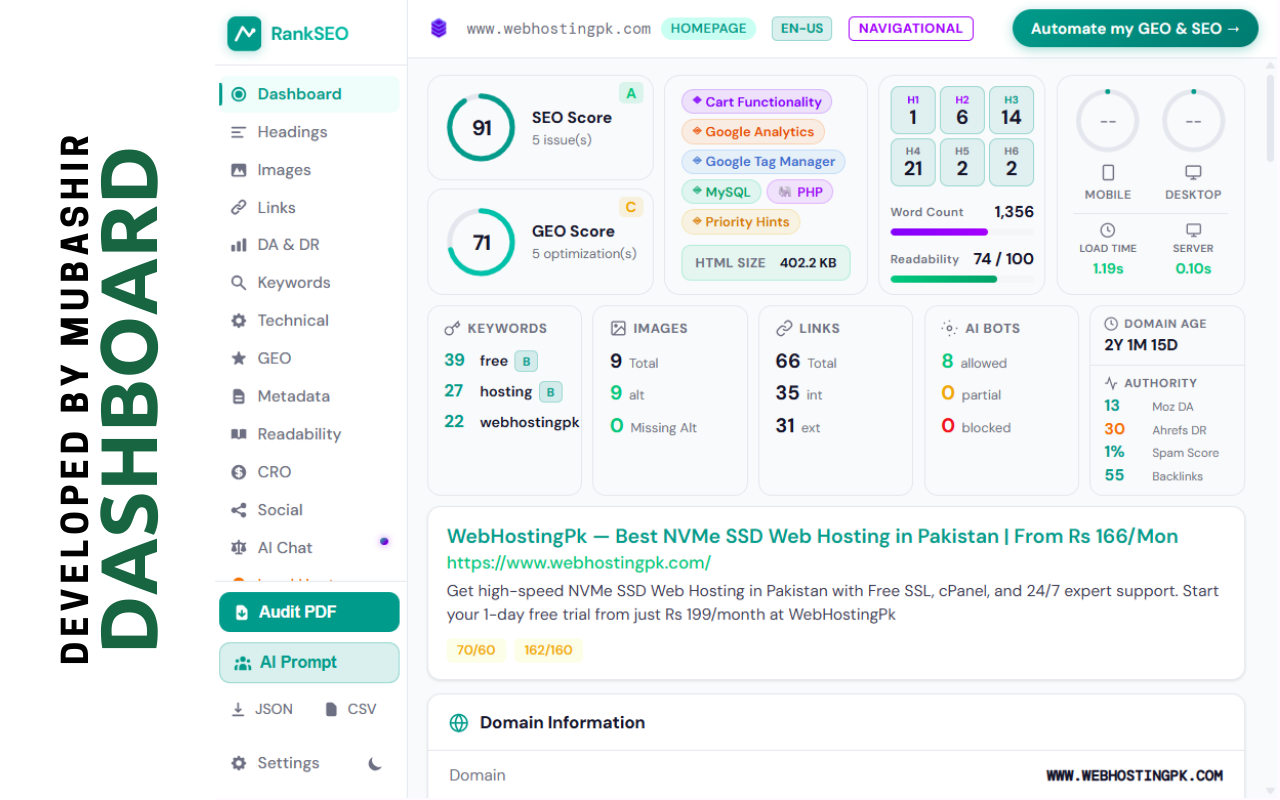1280x800 pixels.
Task: Open the https://www.webhostingpk.com/ URL link
Action: (579, 563)
